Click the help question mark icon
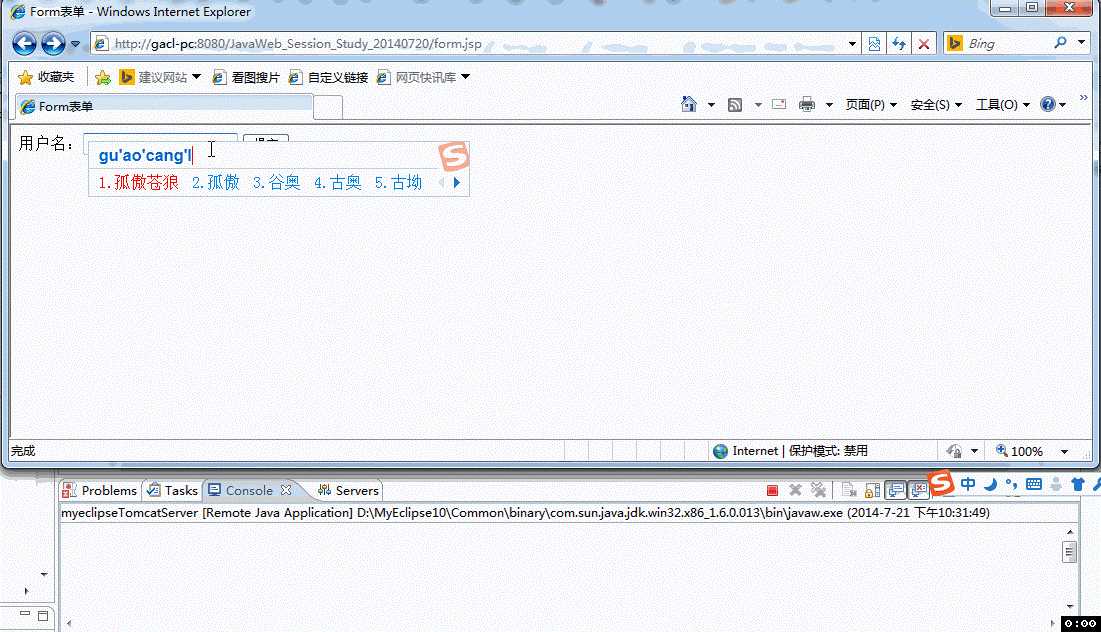This screenshot has width=1101, height=632. (x=1048, y=105)
